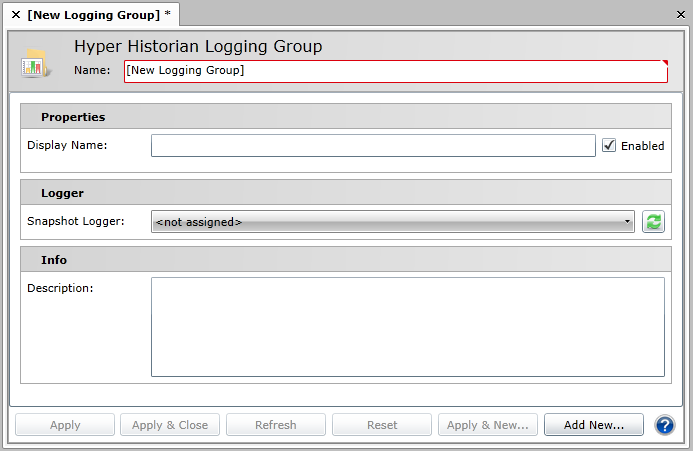
Task: Click the Apply & New... button
Action: 488,425
